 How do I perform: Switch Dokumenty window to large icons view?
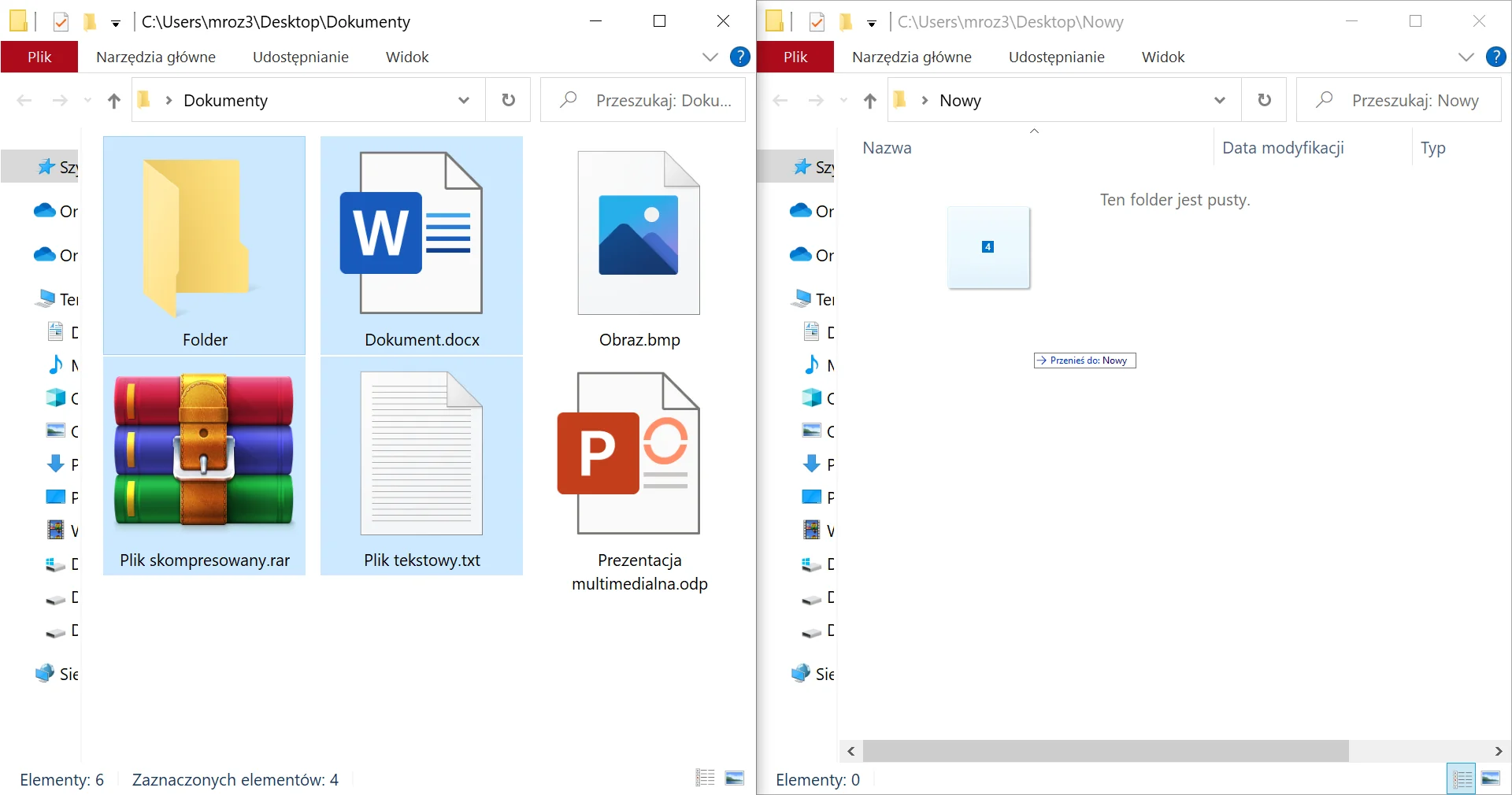[735, 778]
